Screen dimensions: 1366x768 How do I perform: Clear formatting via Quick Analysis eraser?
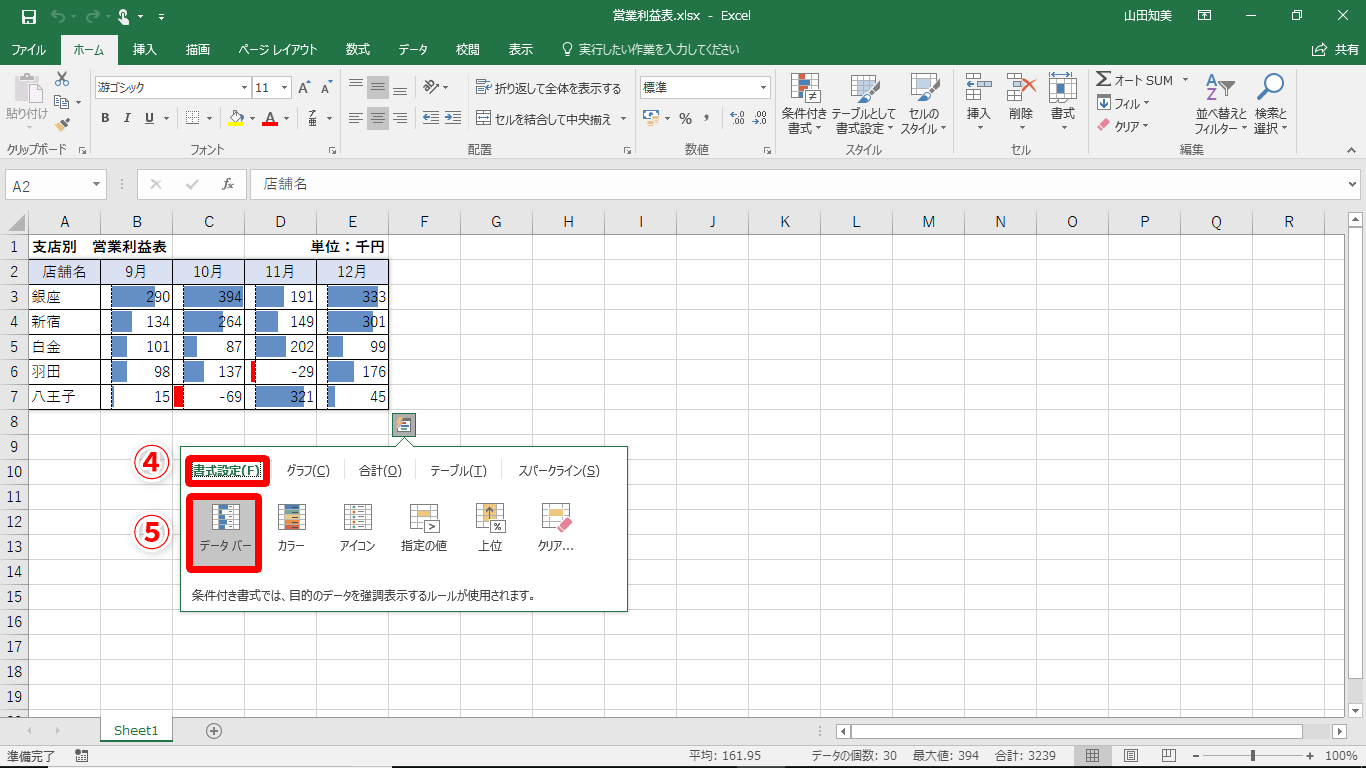tap(556, 528)
